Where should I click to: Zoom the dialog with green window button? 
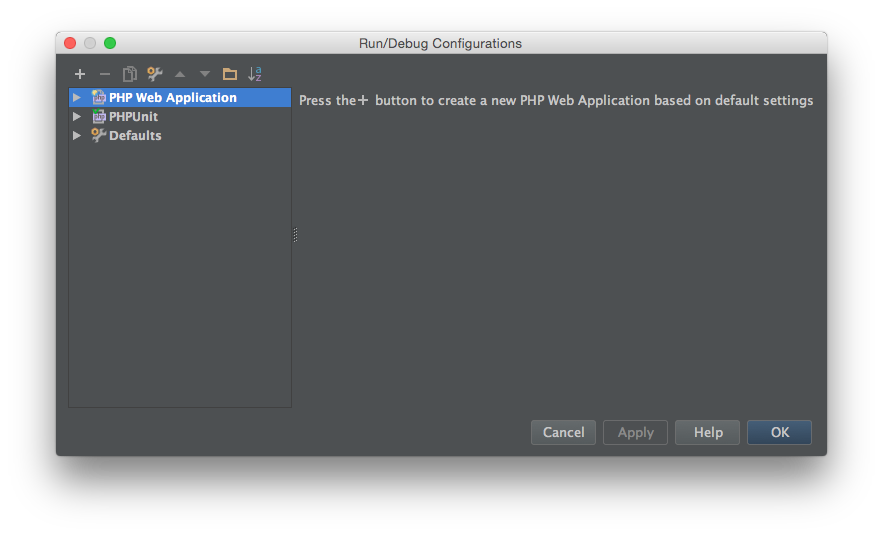tap(110, 43)
